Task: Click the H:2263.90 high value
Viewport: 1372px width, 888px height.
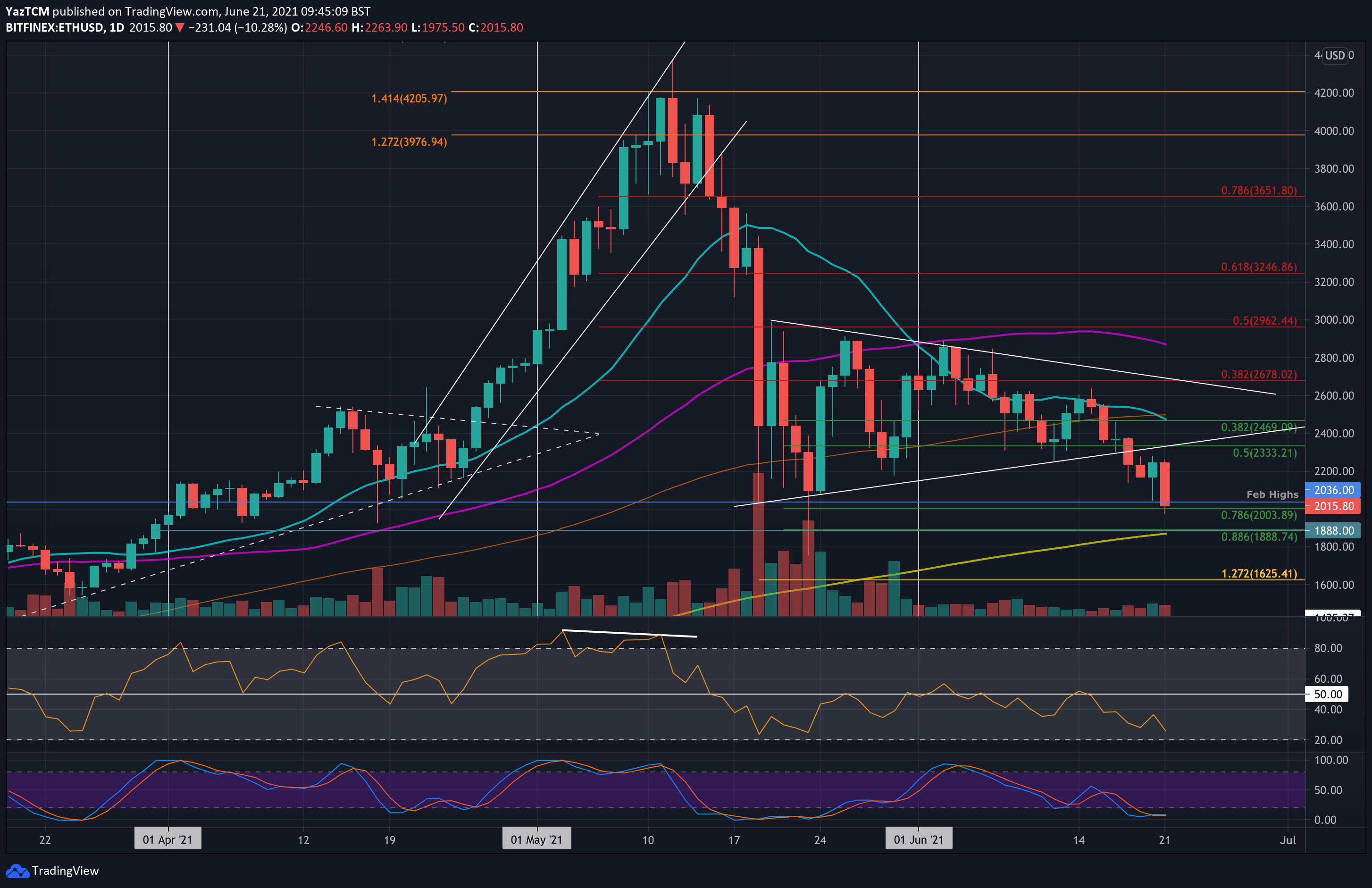Action: click(x=379, y=28)
